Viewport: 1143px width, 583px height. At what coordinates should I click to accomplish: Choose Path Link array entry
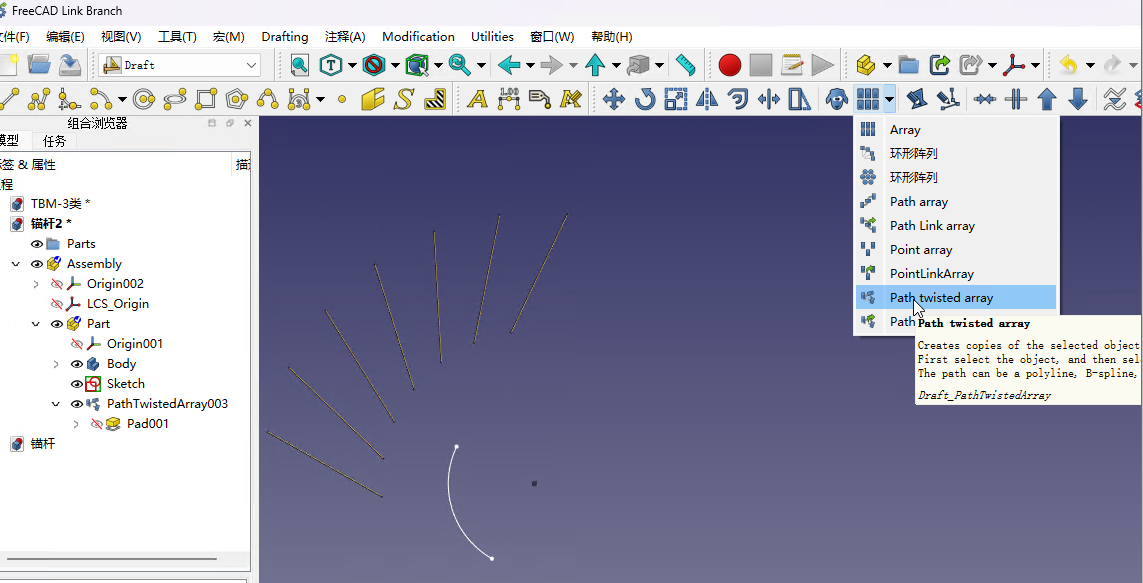pos(955,225)
